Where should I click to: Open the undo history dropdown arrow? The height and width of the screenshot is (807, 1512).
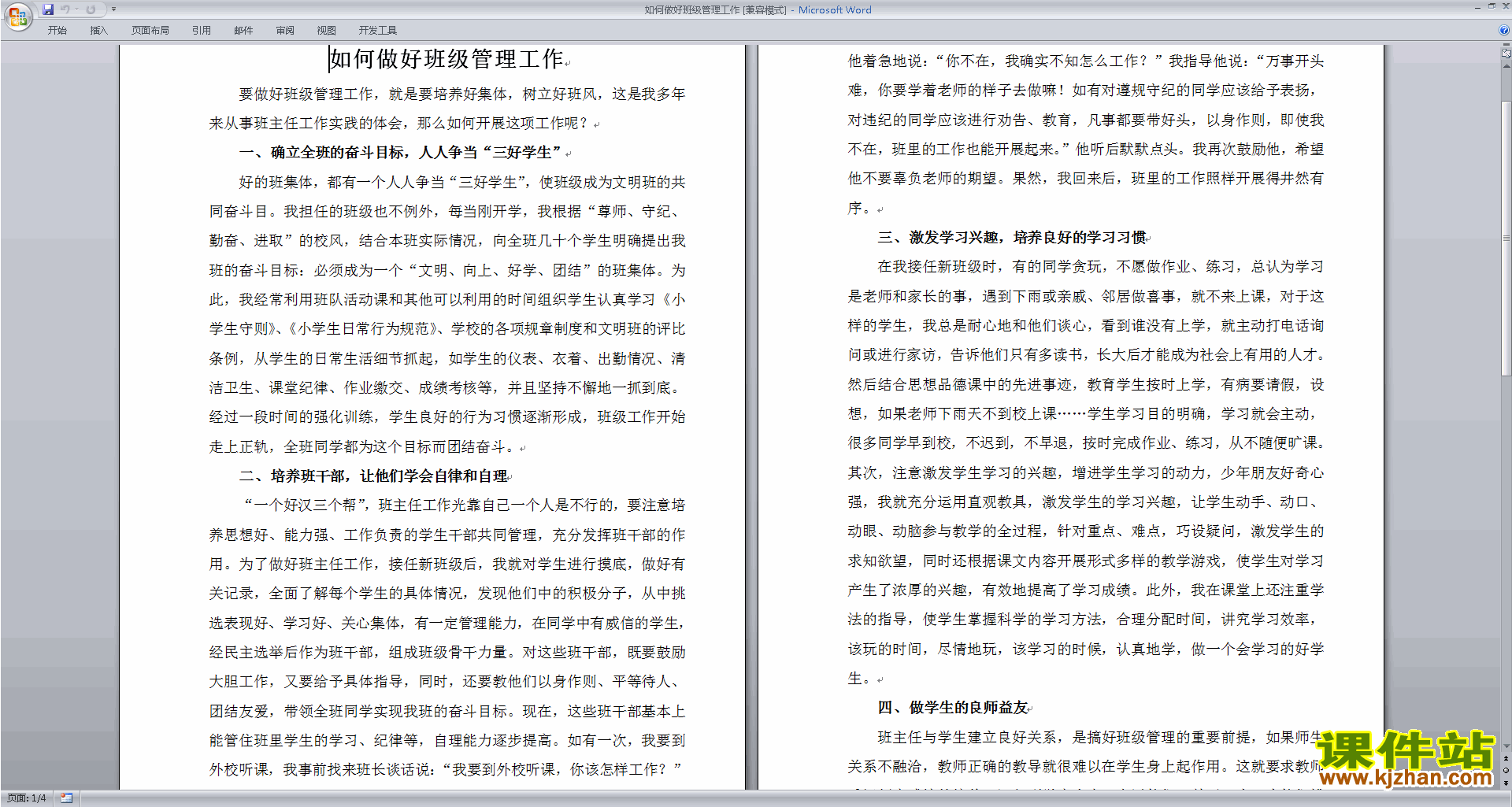pyautogui.click(x=77, y=9)
